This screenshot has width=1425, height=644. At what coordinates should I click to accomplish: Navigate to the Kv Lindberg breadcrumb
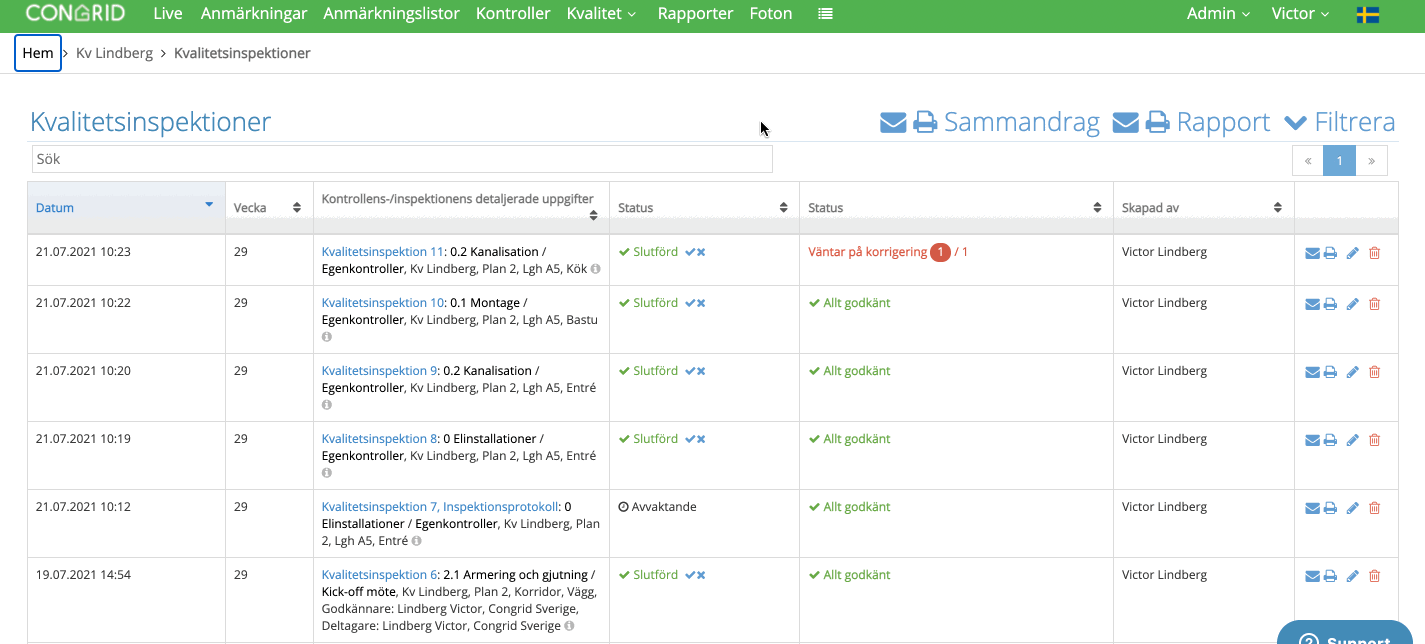click(x=114, y=53)
